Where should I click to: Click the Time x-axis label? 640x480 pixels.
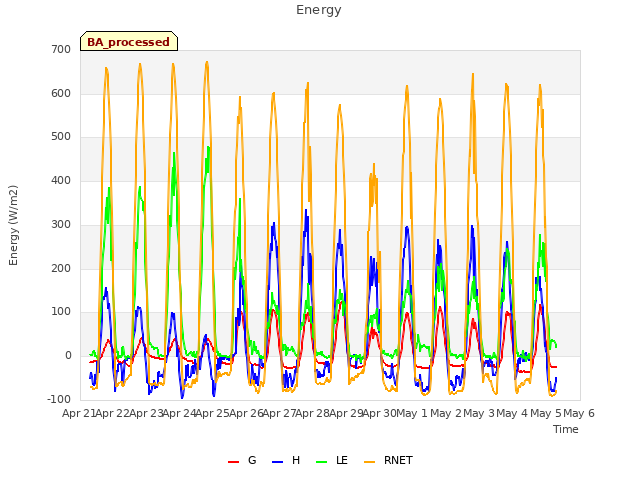(x=565, y=429)
